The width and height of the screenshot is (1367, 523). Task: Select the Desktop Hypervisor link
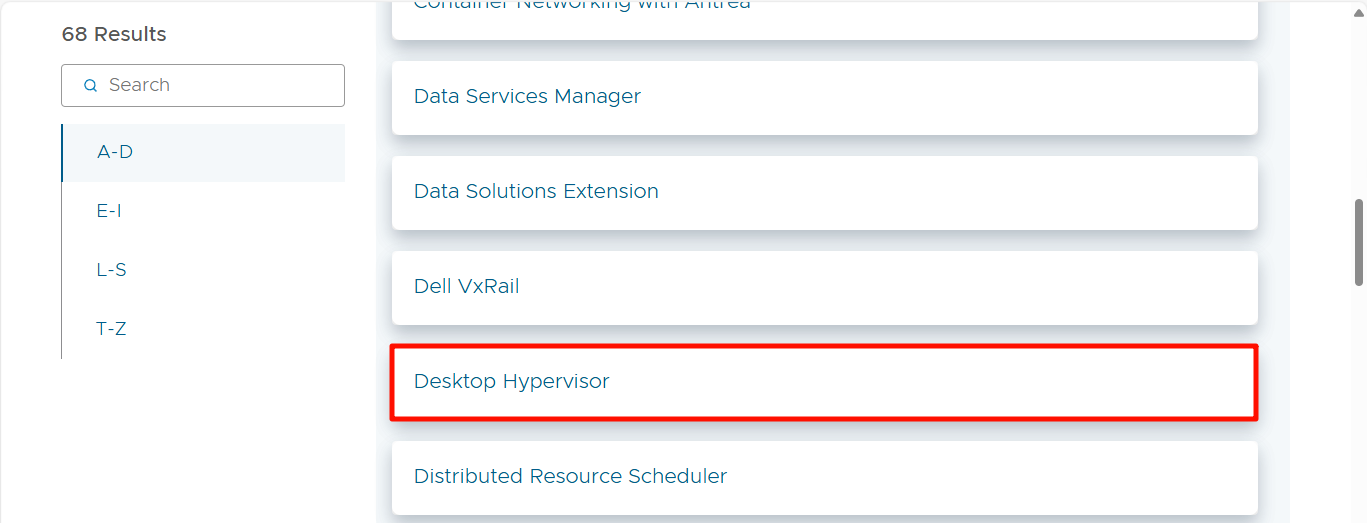point(511,382)
